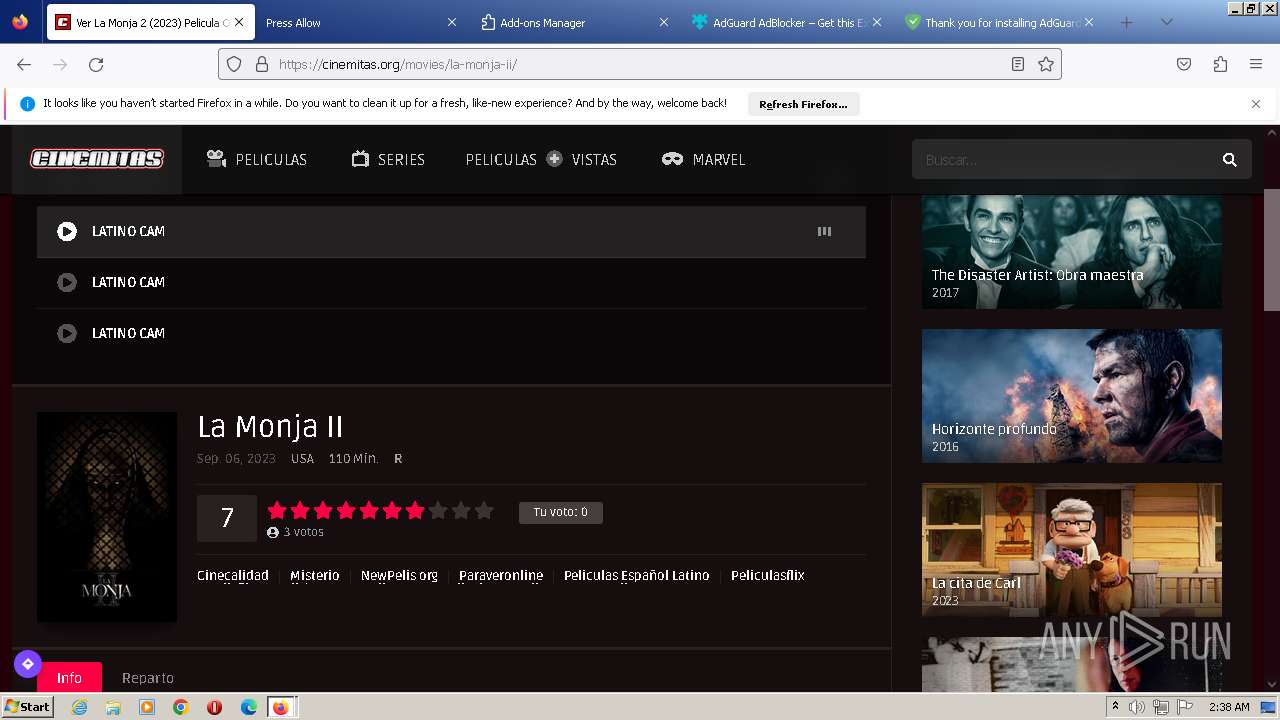Viewport: 1280px width, 720px height.
Task: Open the MARVEL menu item
Action: (x=704, y=159)
